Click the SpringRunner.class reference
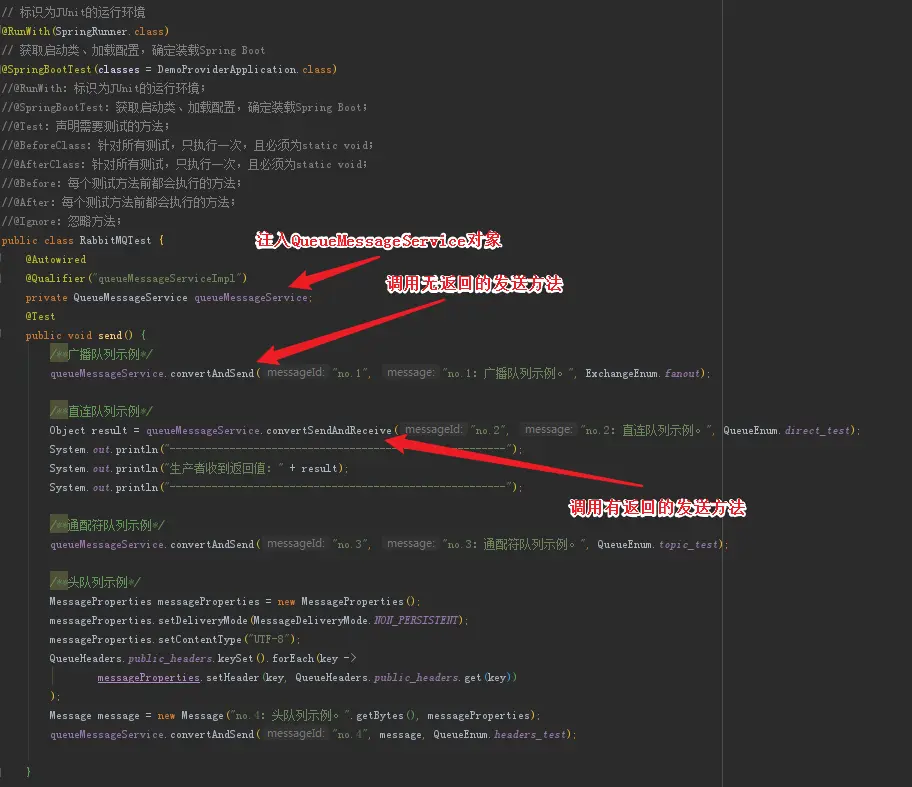Viewport: 912px width, 787px height. pyautogui.click(x=111, y=31)
